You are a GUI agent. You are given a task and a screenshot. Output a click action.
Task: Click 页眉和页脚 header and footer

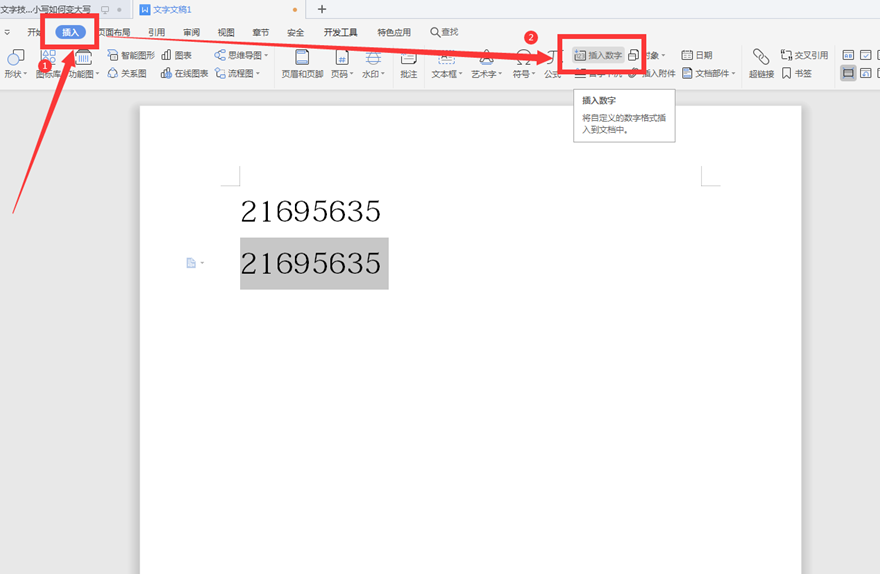click(302, 63)
